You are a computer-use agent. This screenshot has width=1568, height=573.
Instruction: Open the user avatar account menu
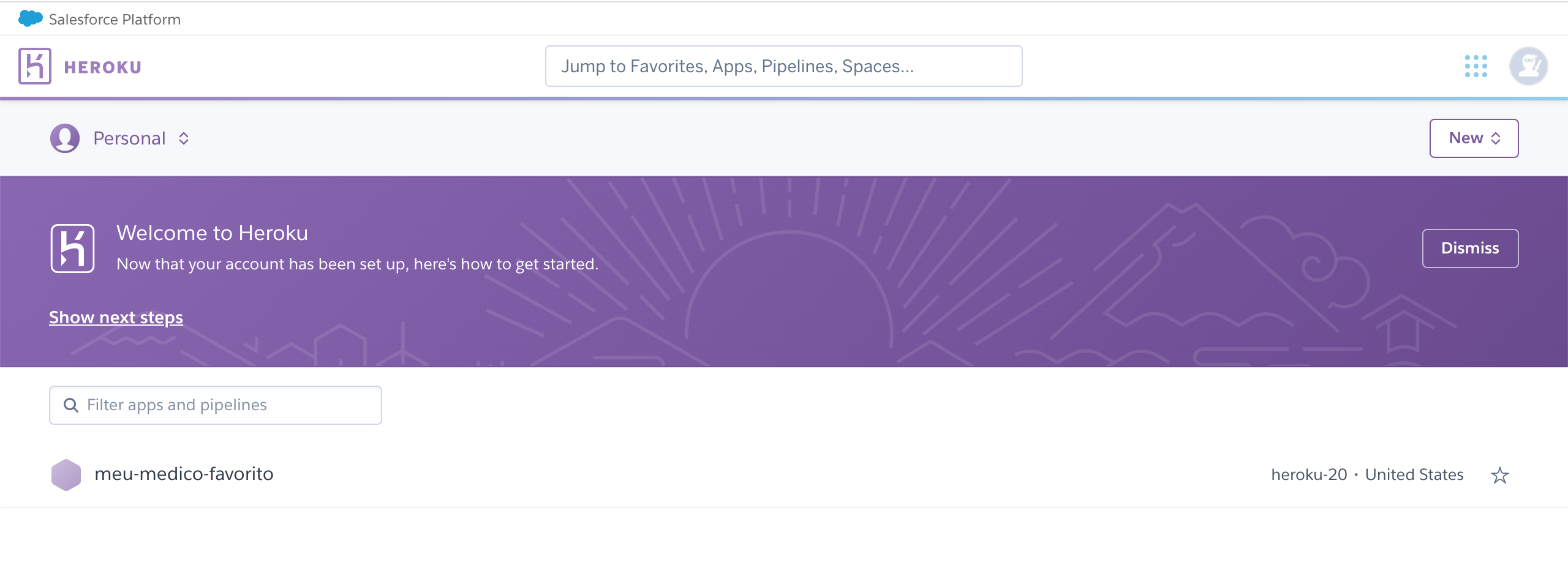(x=1528, y=66)
